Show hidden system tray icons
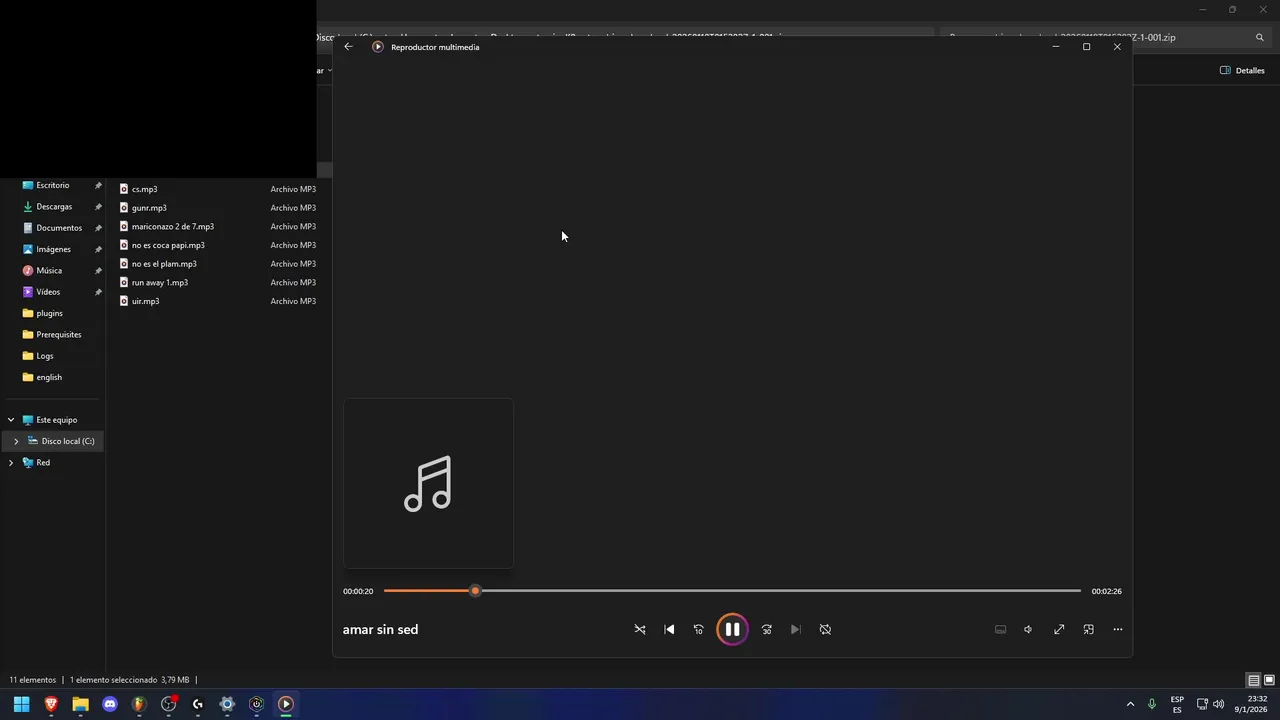The width and height of the screenshot is (1280, 720). [1130, 704]
